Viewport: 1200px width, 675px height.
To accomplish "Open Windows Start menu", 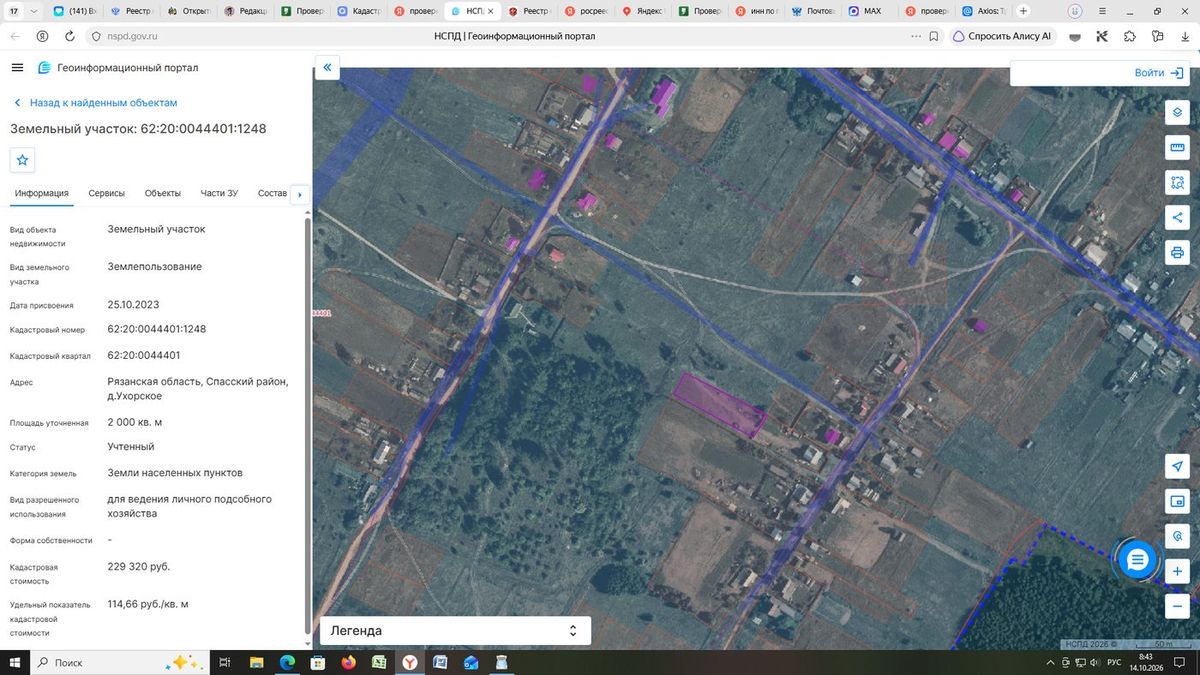I will (x=14, y=662).
